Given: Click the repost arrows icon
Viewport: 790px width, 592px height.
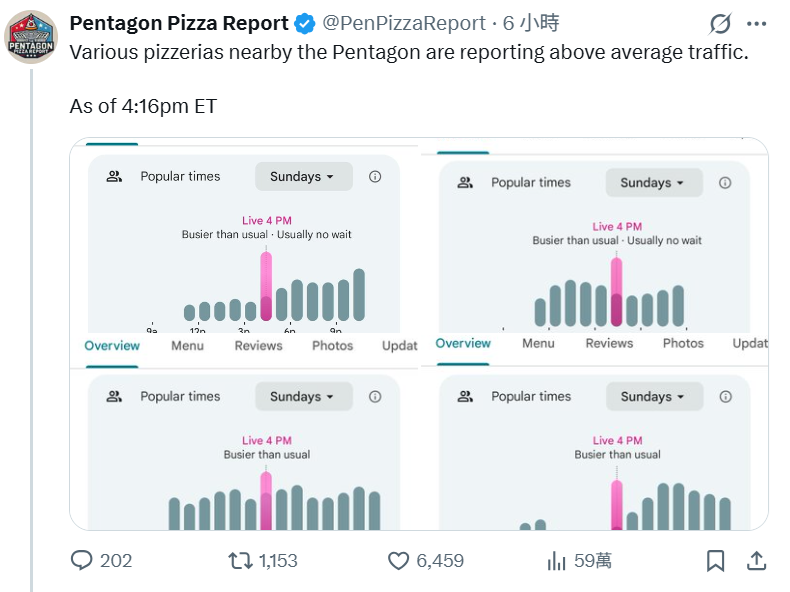Looking at the screenshot, I should pyautogui.click(x=240, y=561).
